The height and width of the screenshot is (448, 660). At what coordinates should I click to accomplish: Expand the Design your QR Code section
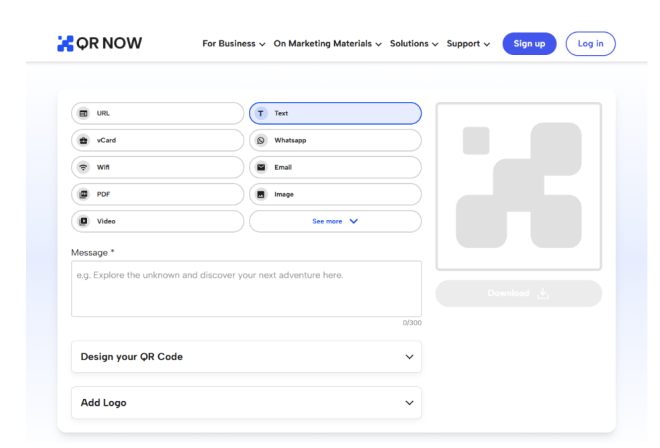[246, 357]
